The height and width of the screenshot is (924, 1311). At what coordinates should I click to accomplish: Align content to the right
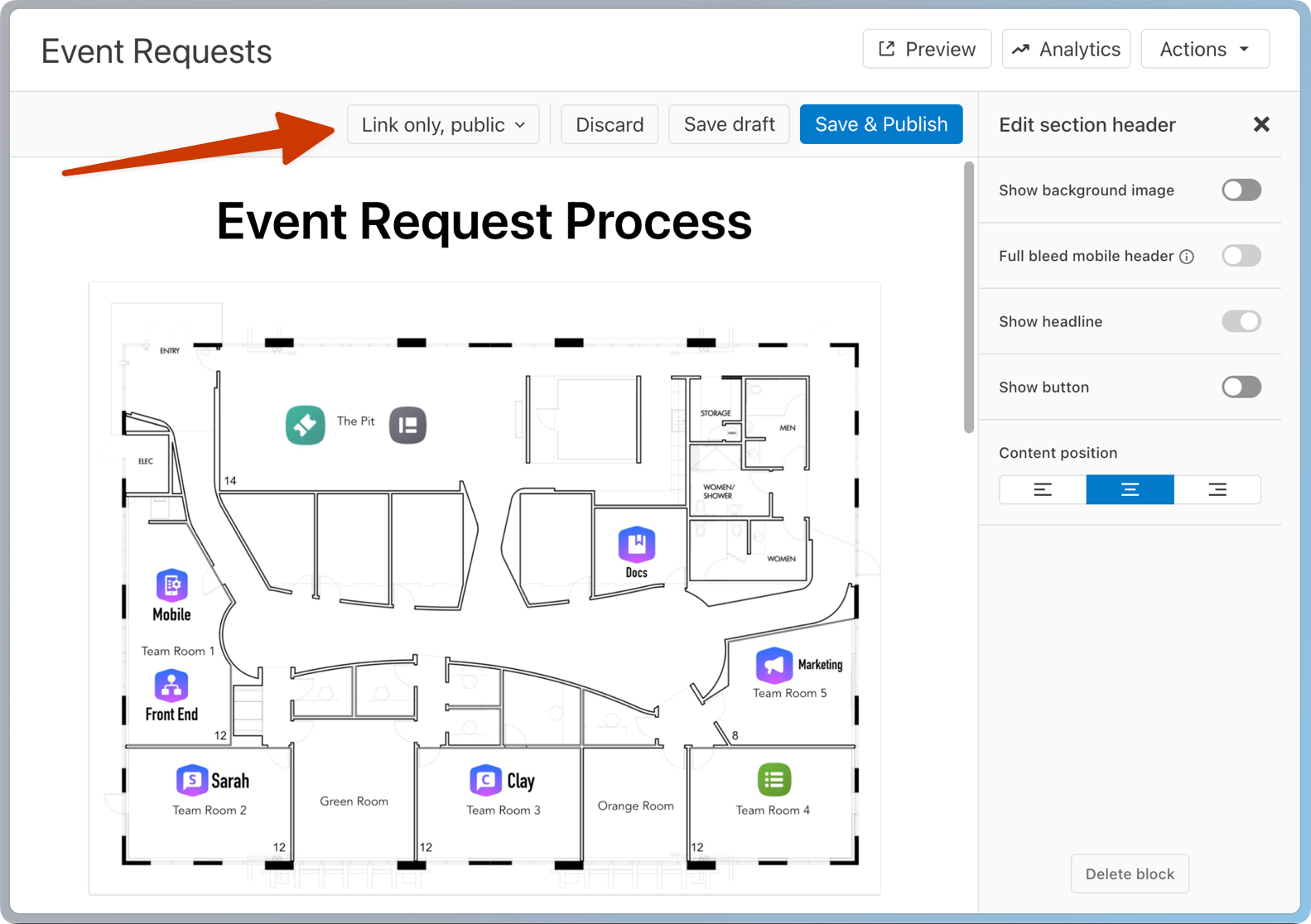tap(1217, 489)
